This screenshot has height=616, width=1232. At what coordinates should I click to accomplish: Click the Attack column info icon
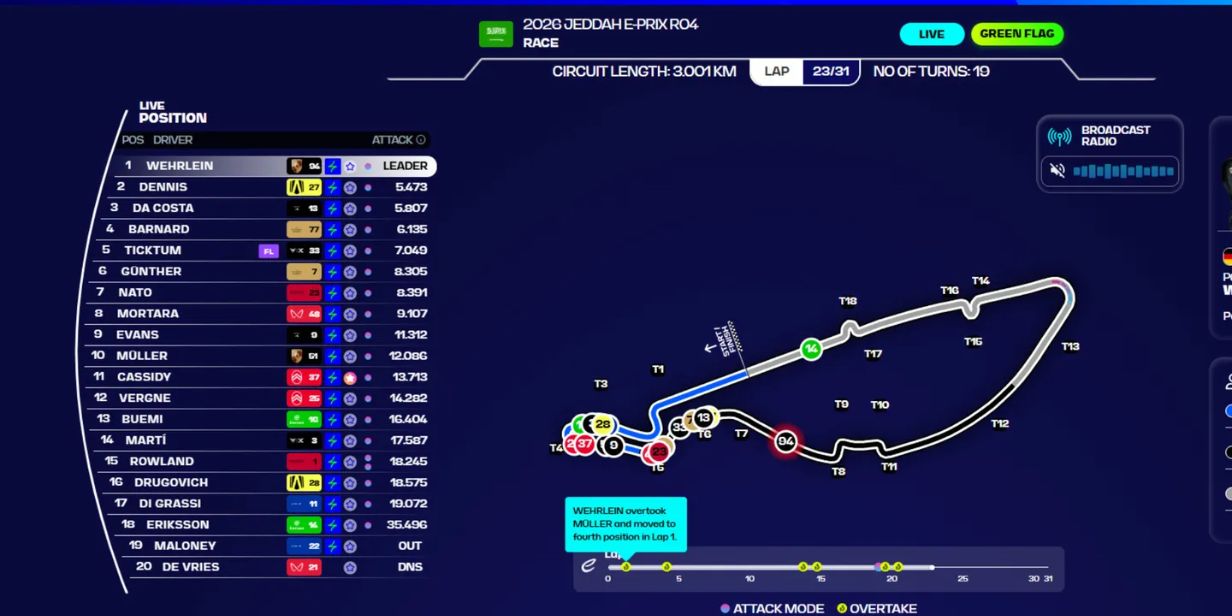point(421,140)
